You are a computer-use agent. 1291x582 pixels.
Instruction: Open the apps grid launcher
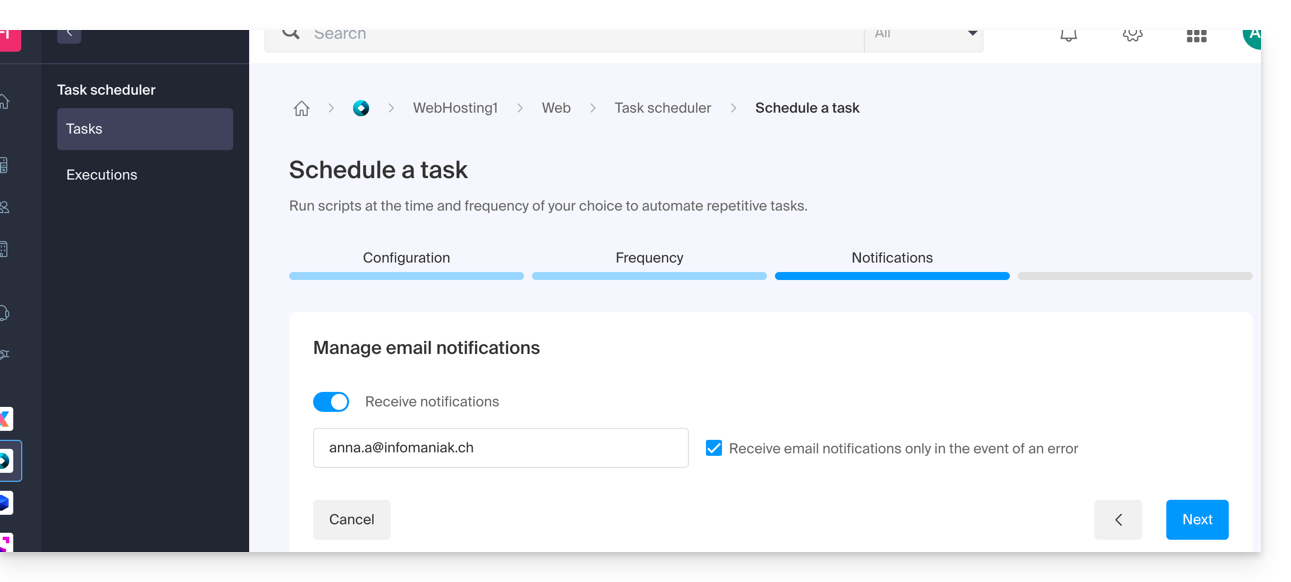pyautogui.click(x=1196, y=36)
